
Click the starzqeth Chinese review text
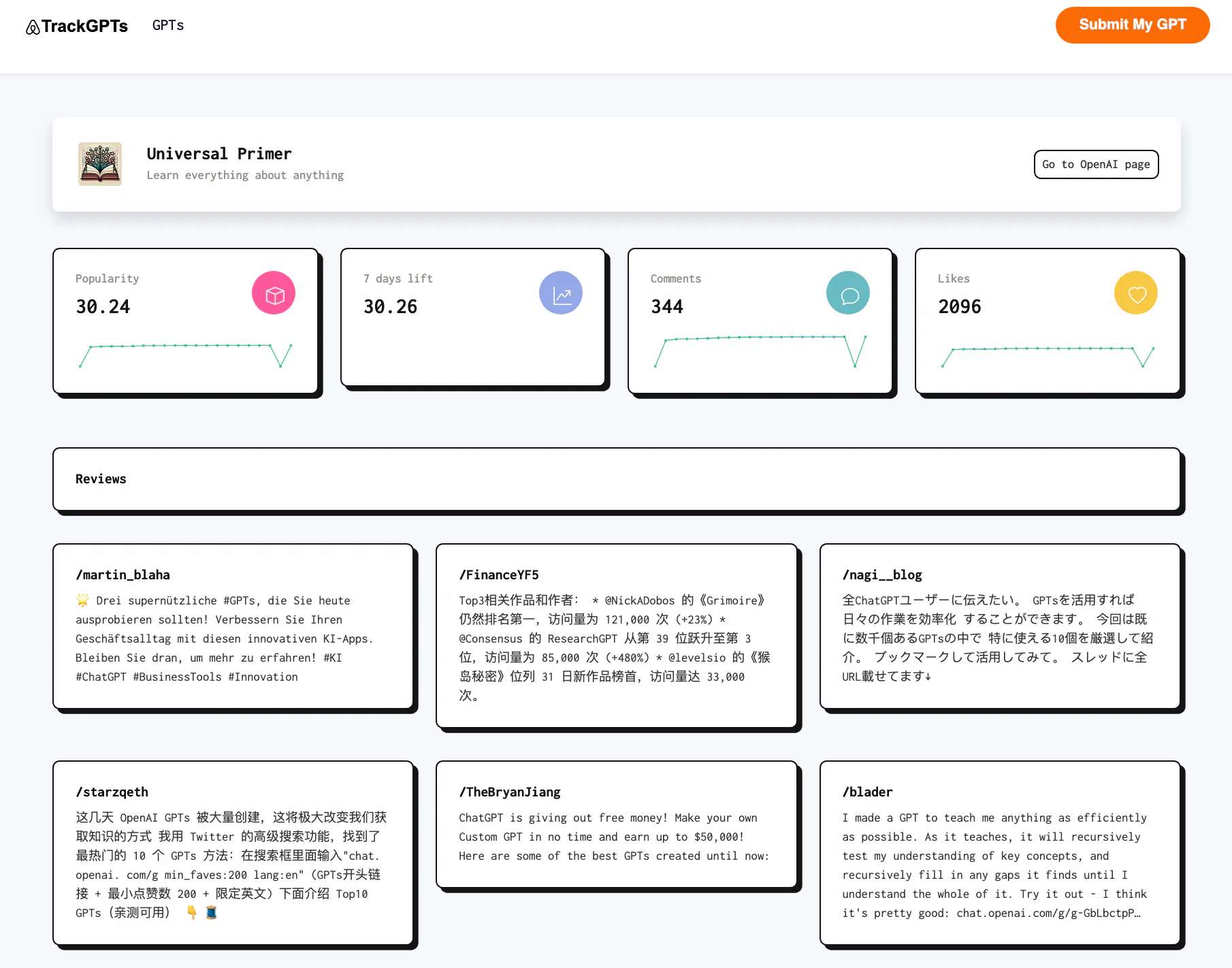[x=231, y=865]
